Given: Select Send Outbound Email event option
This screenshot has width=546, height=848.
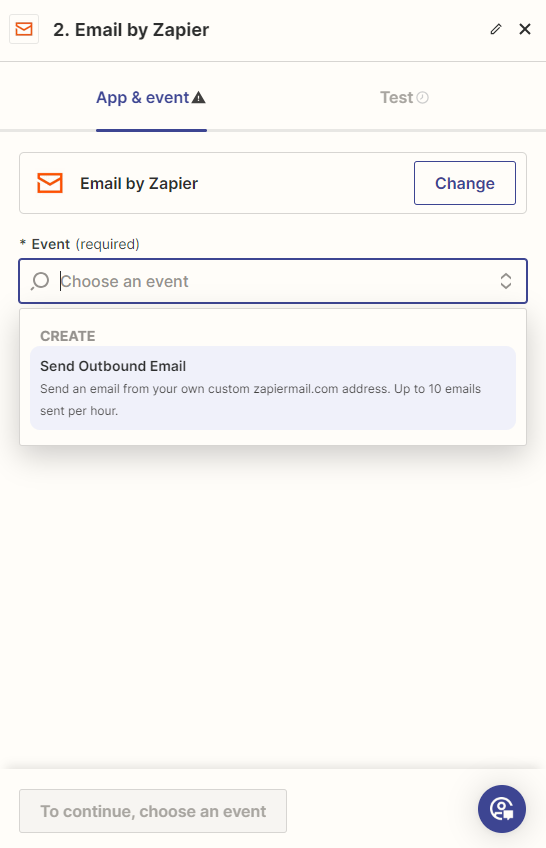Looking at the screenshot, I should tap(273, 388).
